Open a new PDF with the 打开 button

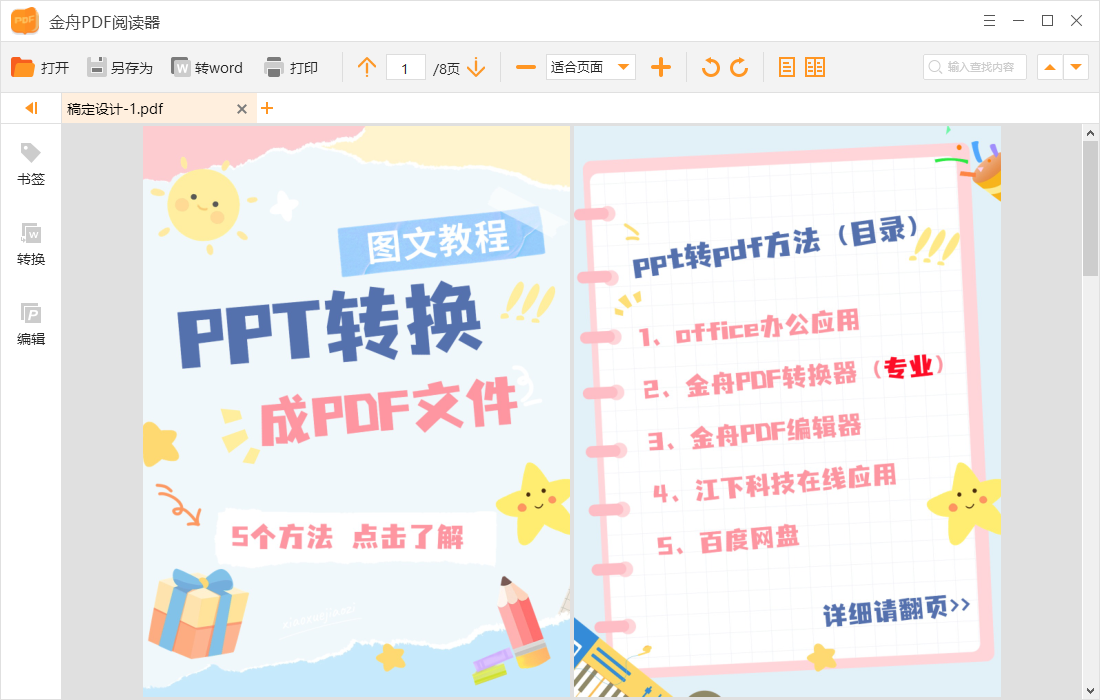point(40,67)
